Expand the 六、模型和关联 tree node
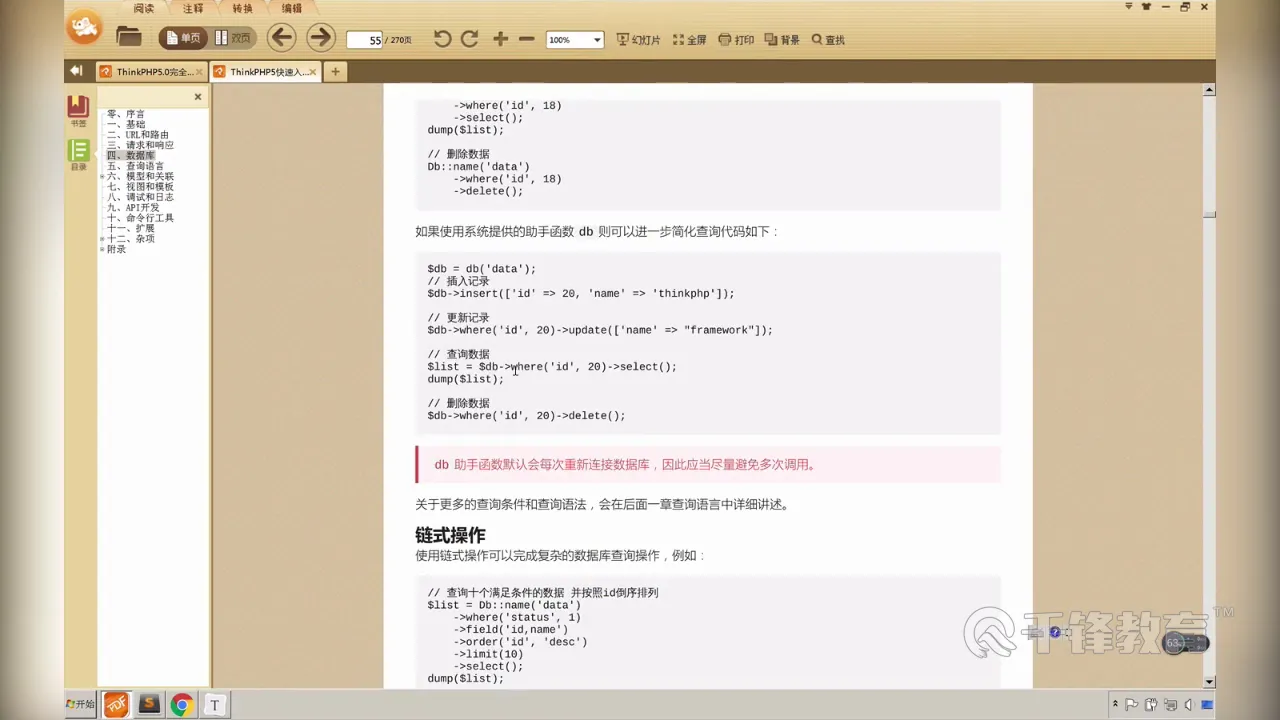Viewport: 1280px width, 720px height. [102, 177]
